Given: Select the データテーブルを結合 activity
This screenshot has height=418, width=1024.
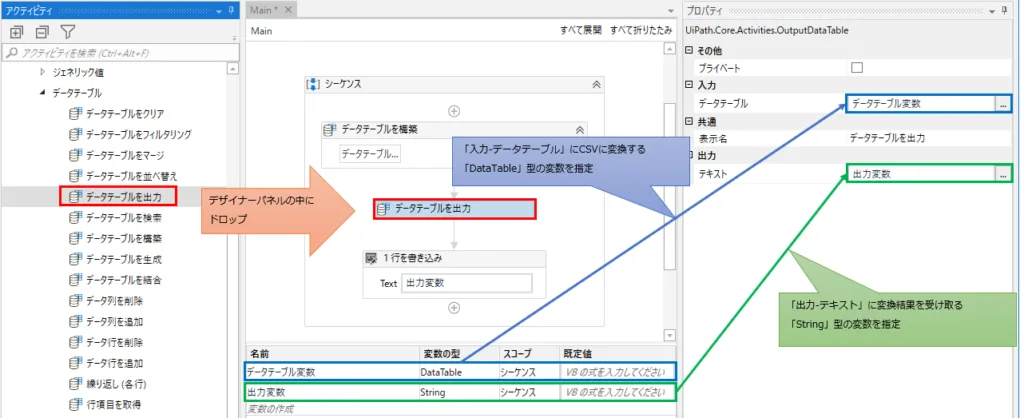Looking at the screenshot, I should pos(116,280).
